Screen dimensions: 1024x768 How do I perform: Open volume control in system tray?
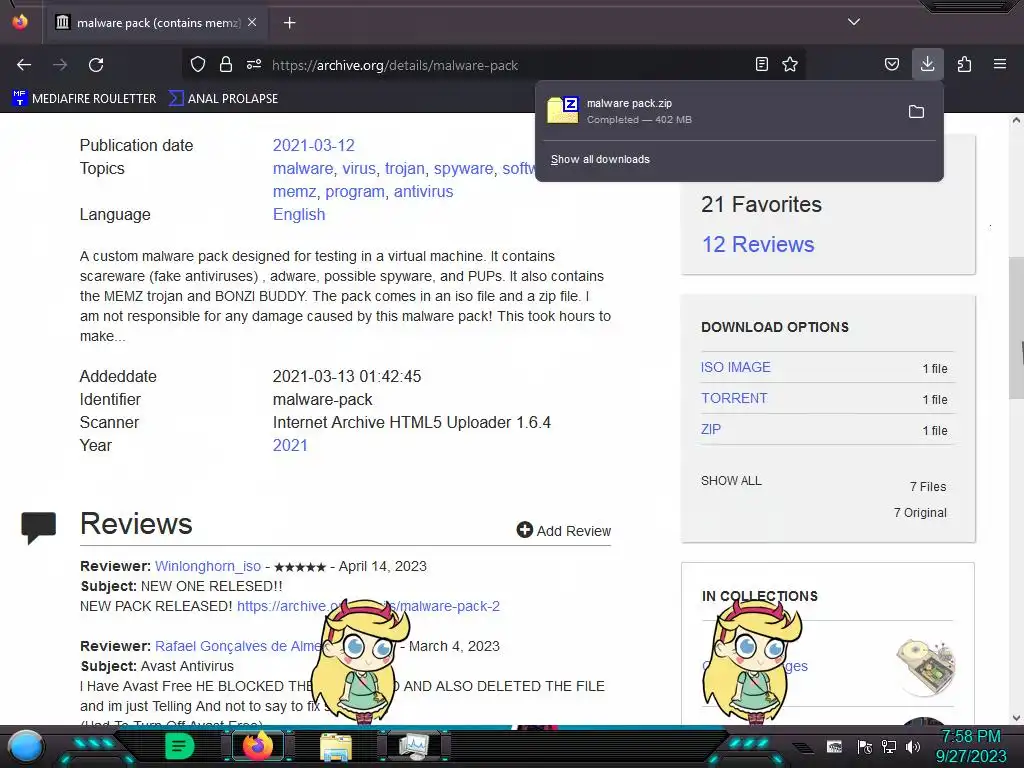coord(913,747)
